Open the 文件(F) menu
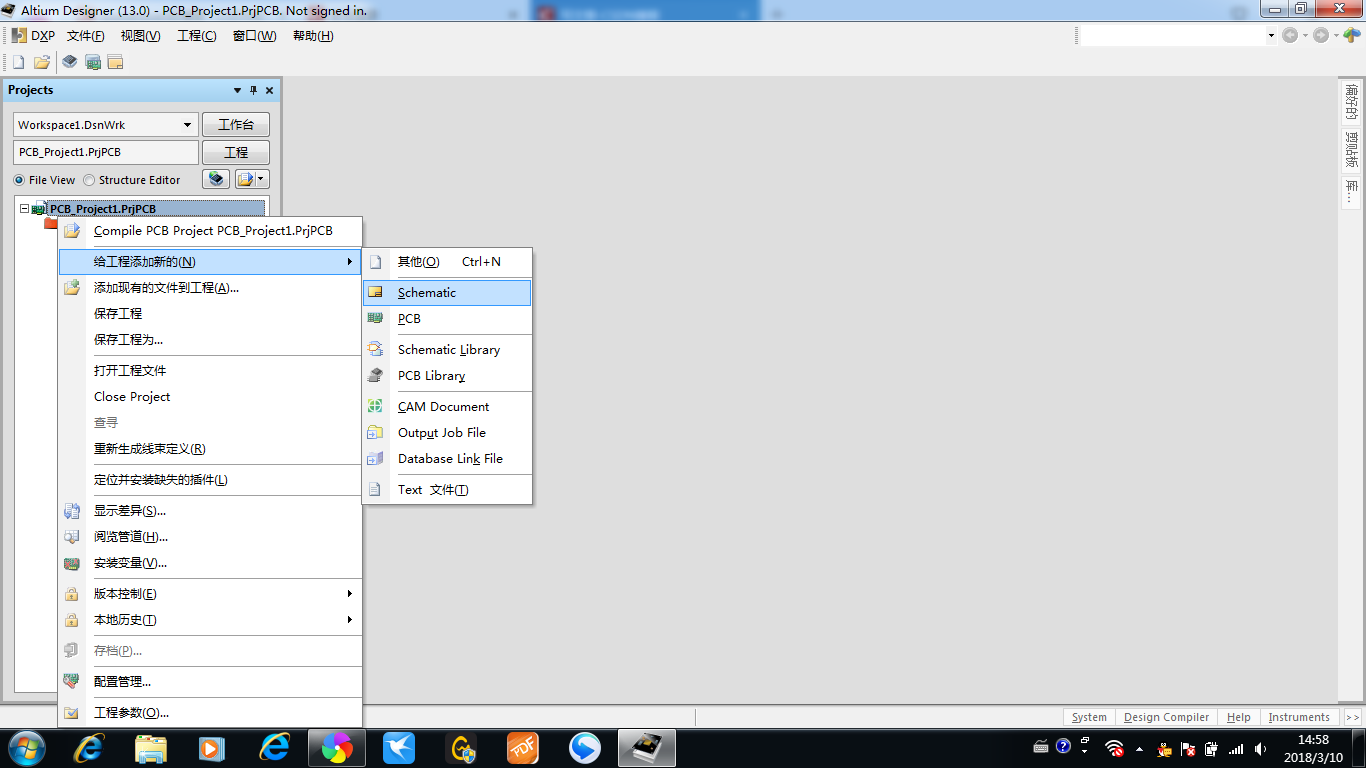 (x=86, y=36)
